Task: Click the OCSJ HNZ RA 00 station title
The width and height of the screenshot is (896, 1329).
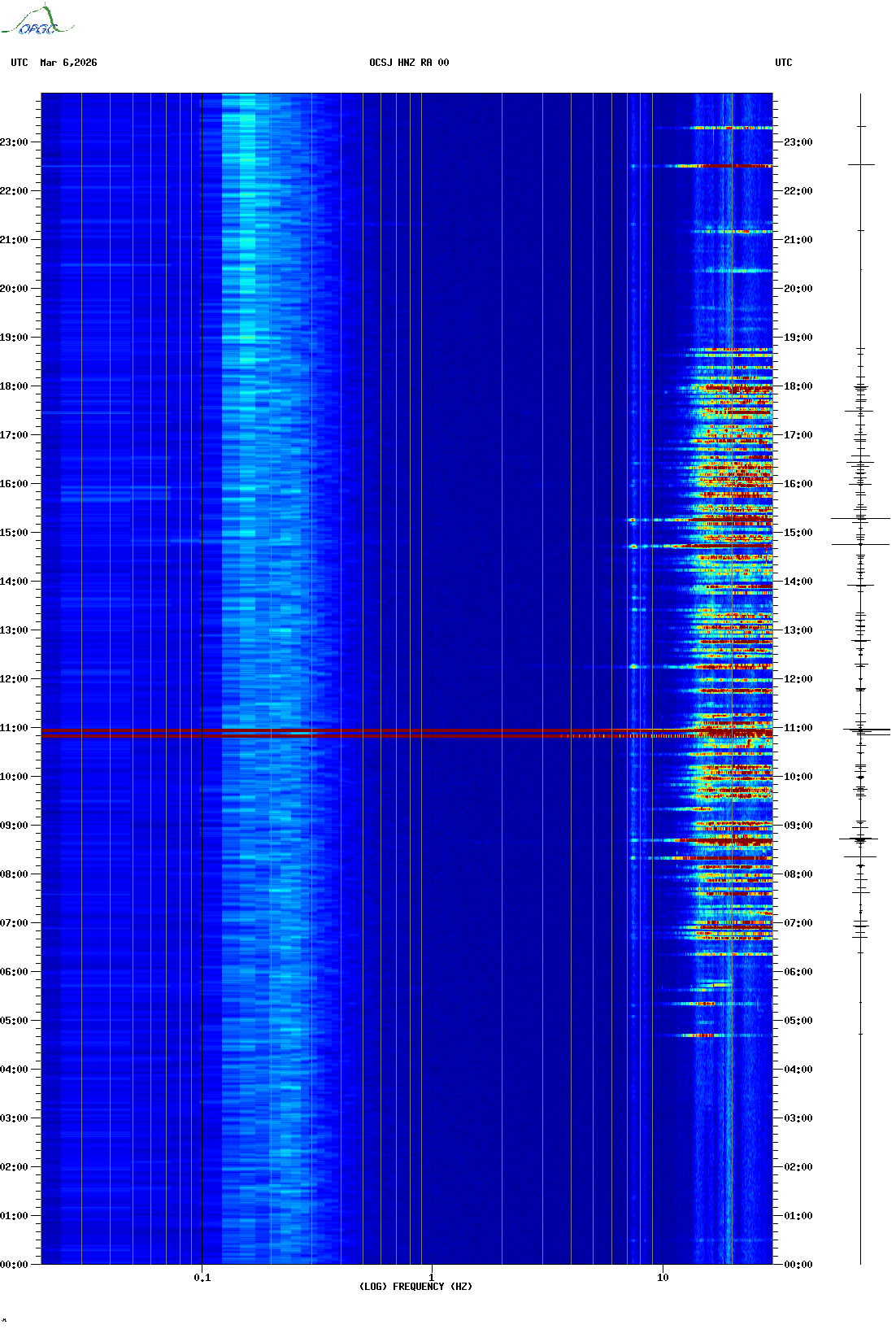Action: tap(409, 63)
